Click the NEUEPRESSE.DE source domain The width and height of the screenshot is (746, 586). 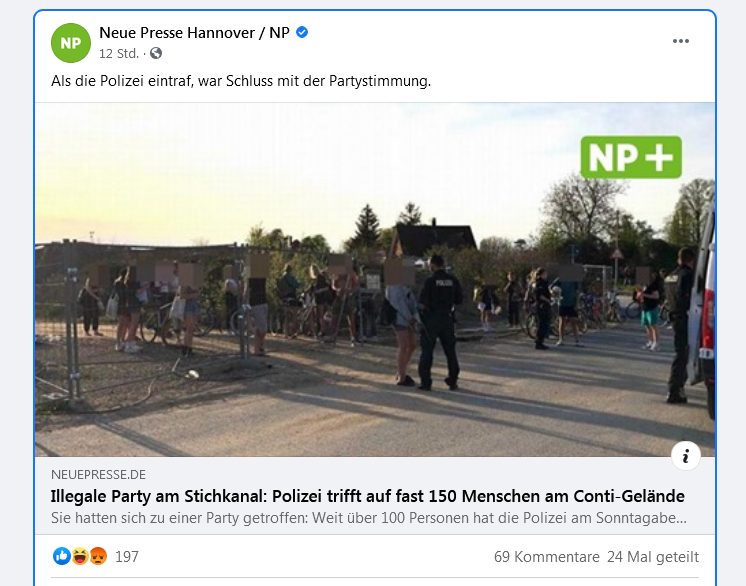98,475
